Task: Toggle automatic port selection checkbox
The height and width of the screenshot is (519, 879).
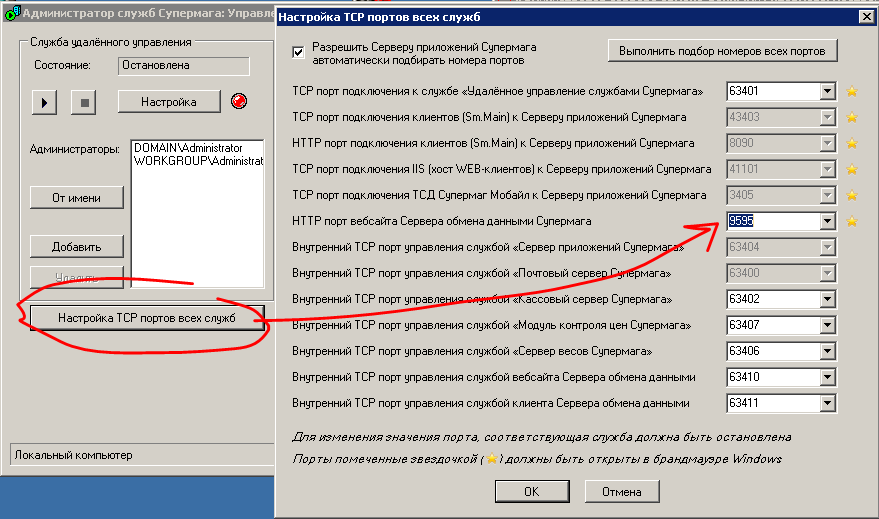Action: click(x=298, y=53)
